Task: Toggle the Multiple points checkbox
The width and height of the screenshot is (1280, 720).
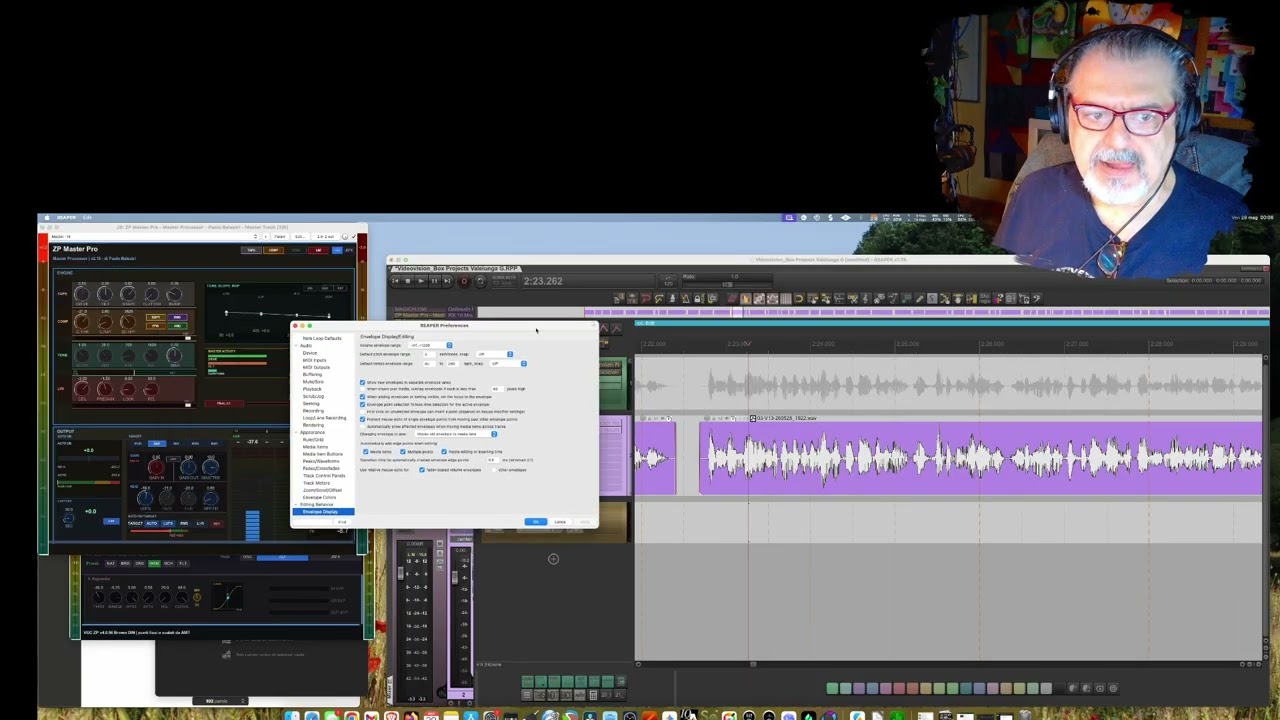Action: point(403,452)
